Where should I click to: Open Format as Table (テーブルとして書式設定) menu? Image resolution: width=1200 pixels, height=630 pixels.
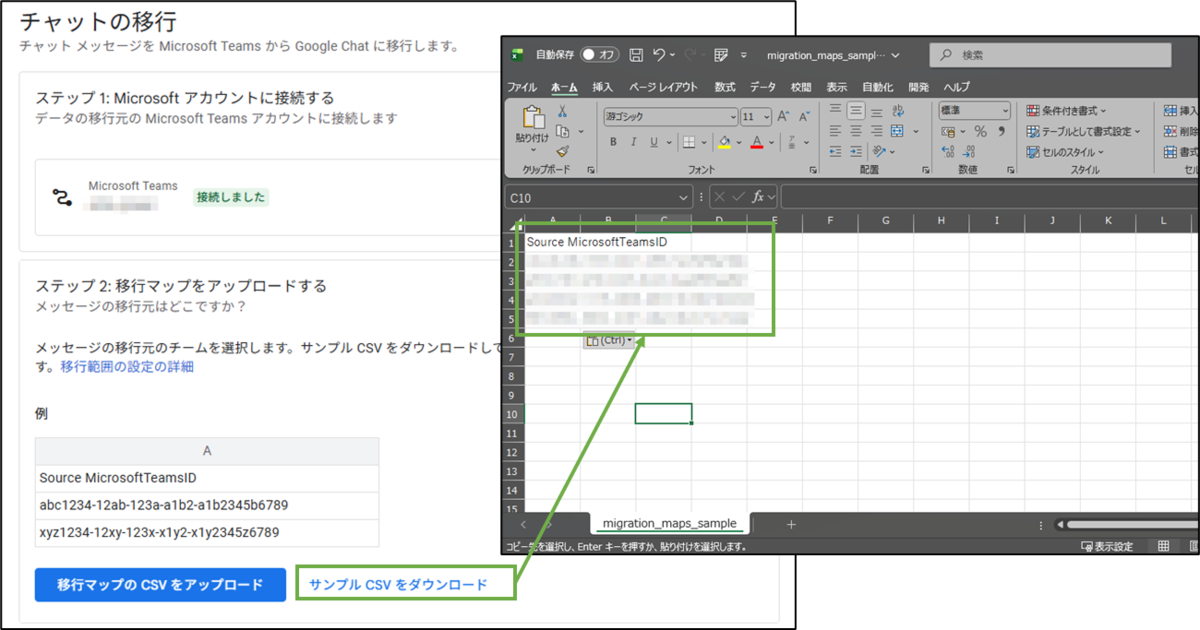pyautogui.click(x=1083, y=131)
